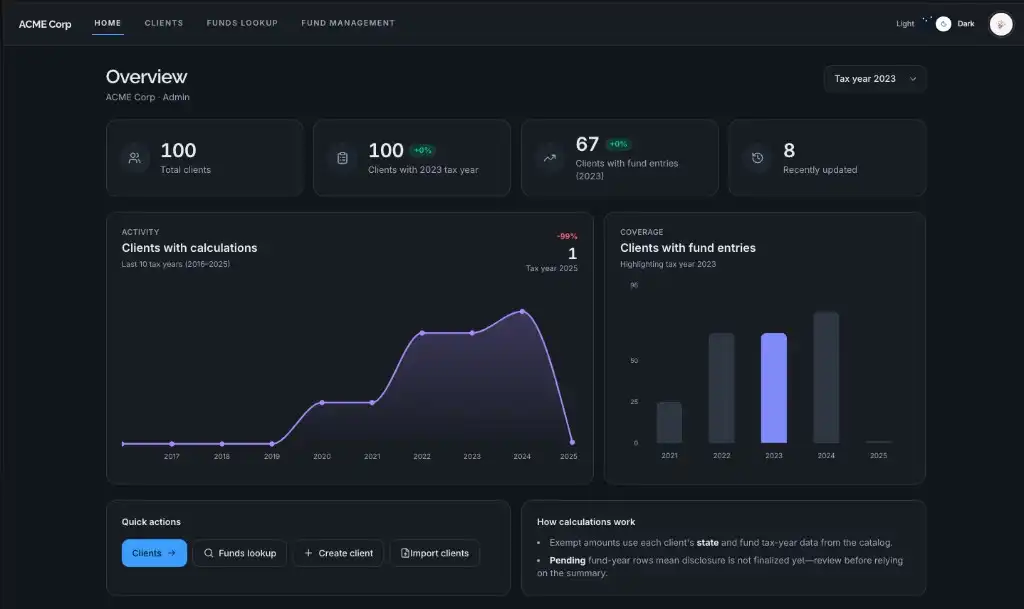The image size is (1024, 609).
Task: Click the plus icon in the Create client button
Action: click(x=308, y=553)
